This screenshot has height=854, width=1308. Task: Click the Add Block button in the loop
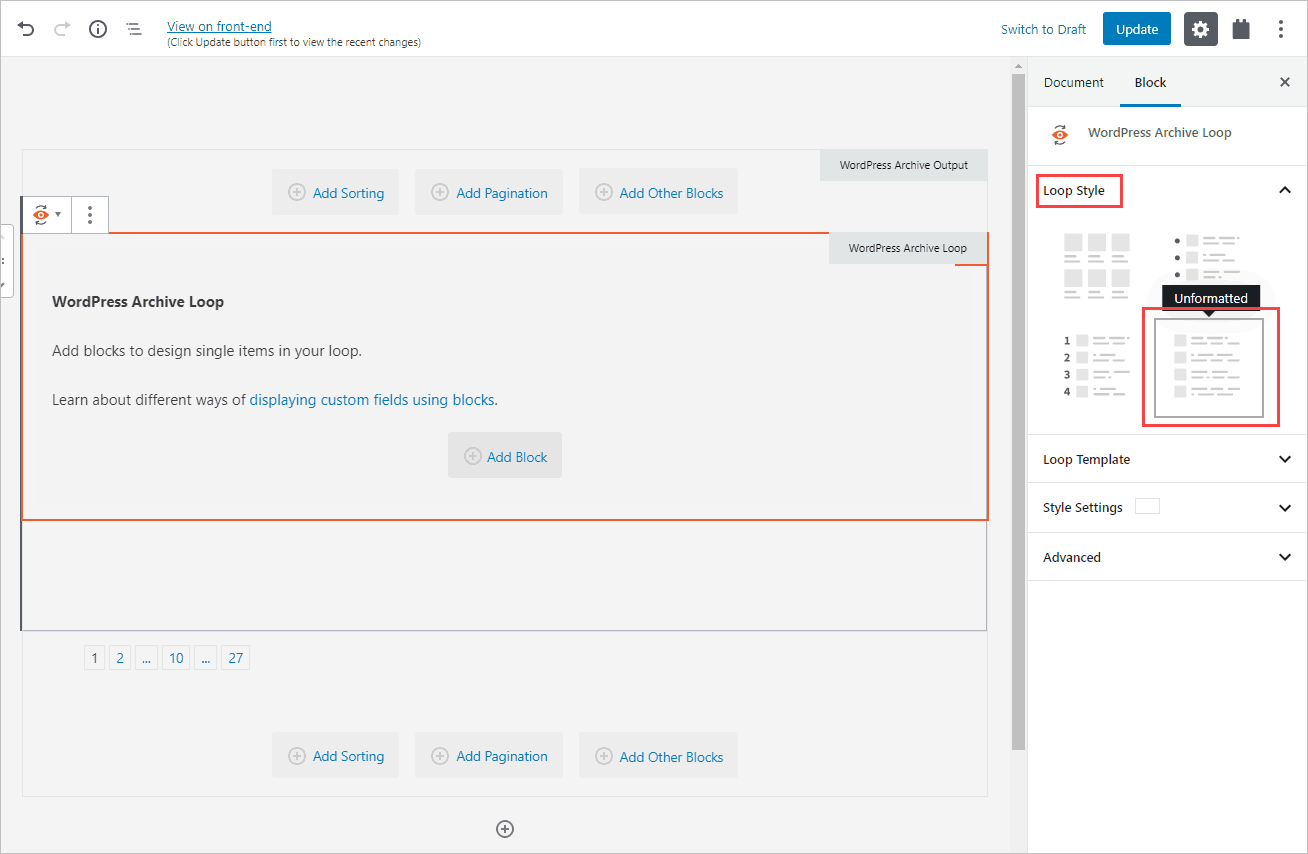tap(505, 456)
